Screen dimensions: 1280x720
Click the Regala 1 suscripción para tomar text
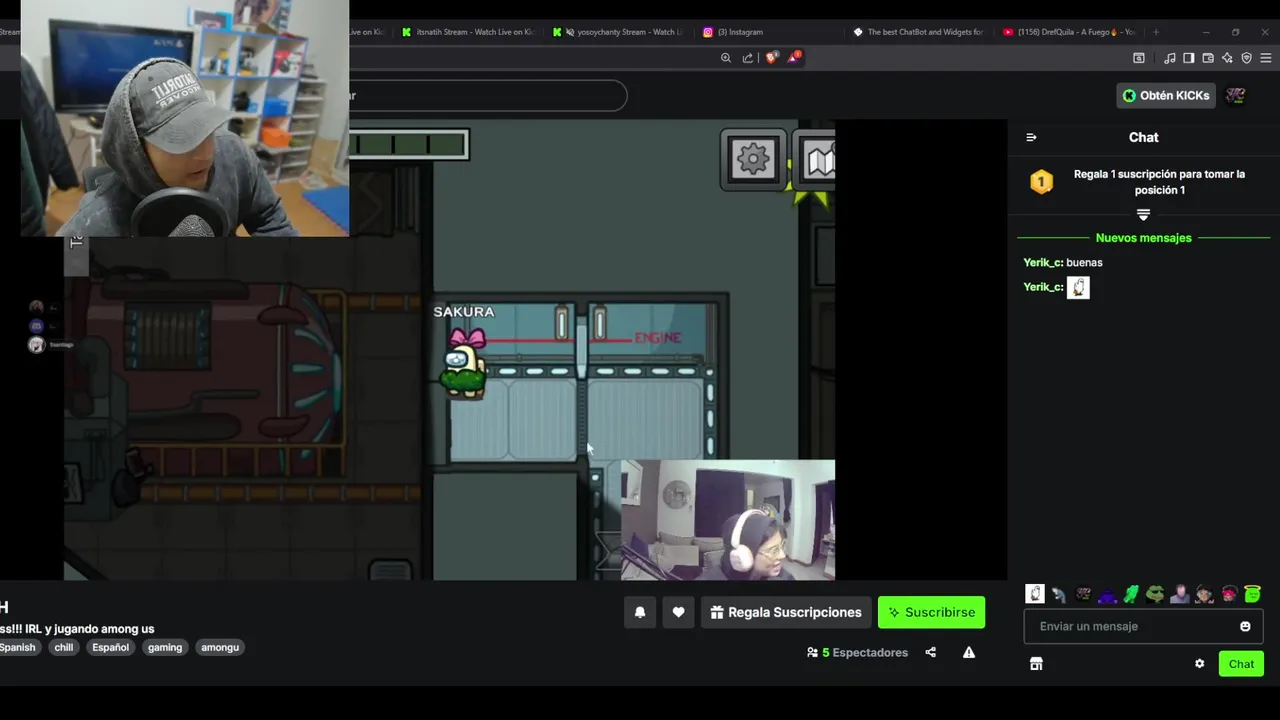[x=1159, y=182]
